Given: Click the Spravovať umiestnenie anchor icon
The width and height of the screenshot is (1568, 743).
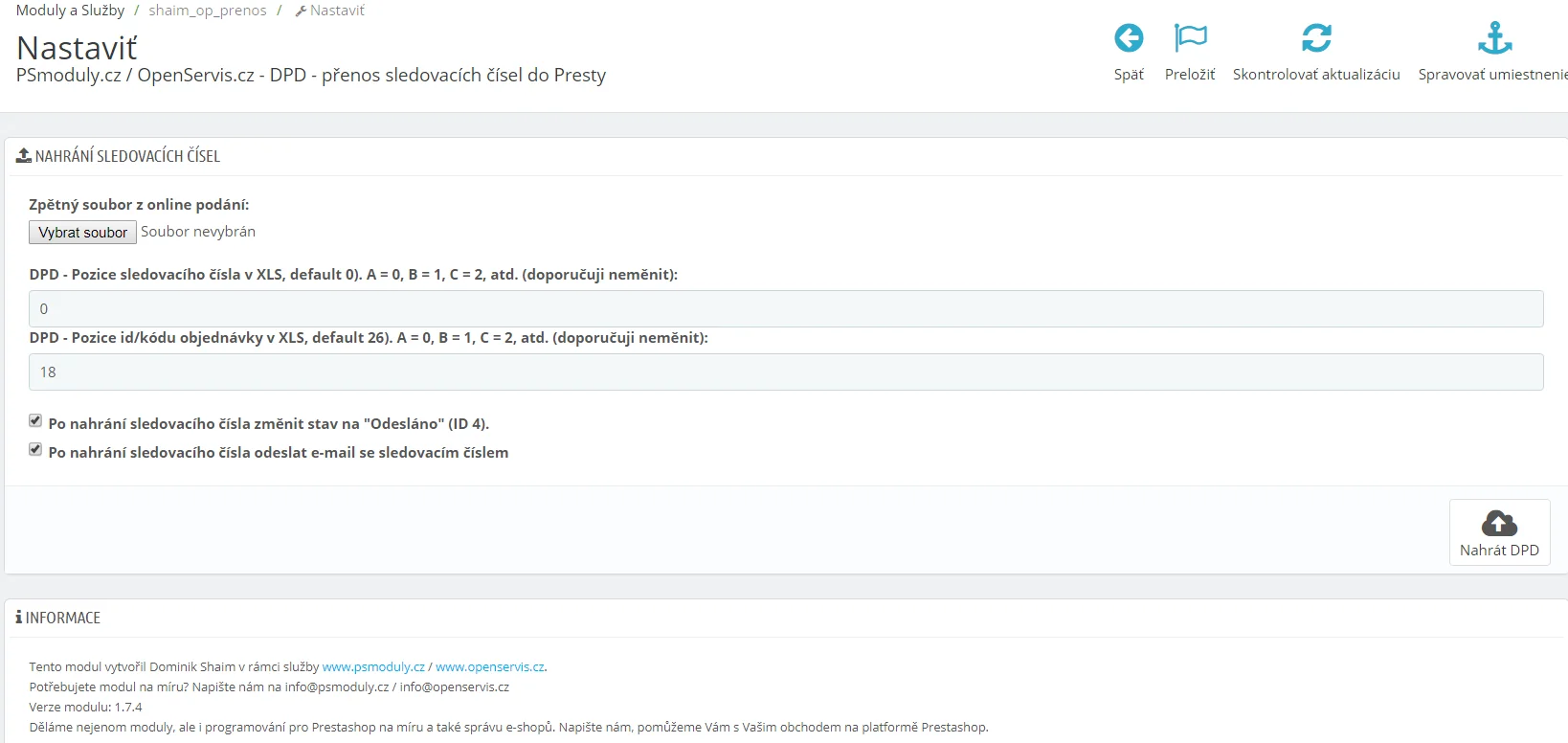Looking at the screenshot, I should pyautogui.click(x=1494, y=38).
